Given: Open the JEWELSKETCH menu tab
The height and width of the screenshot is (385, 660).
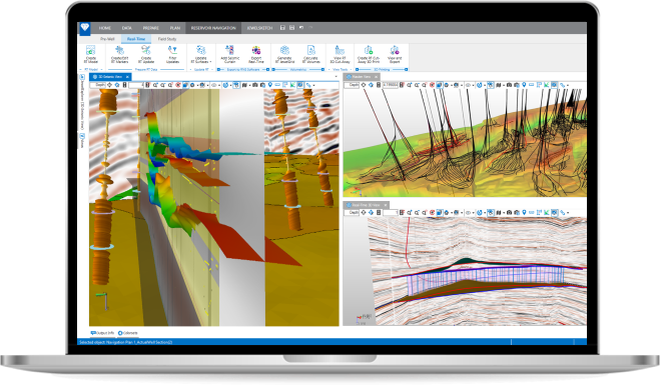Looking at the screenshot, I should pos(260,28).
